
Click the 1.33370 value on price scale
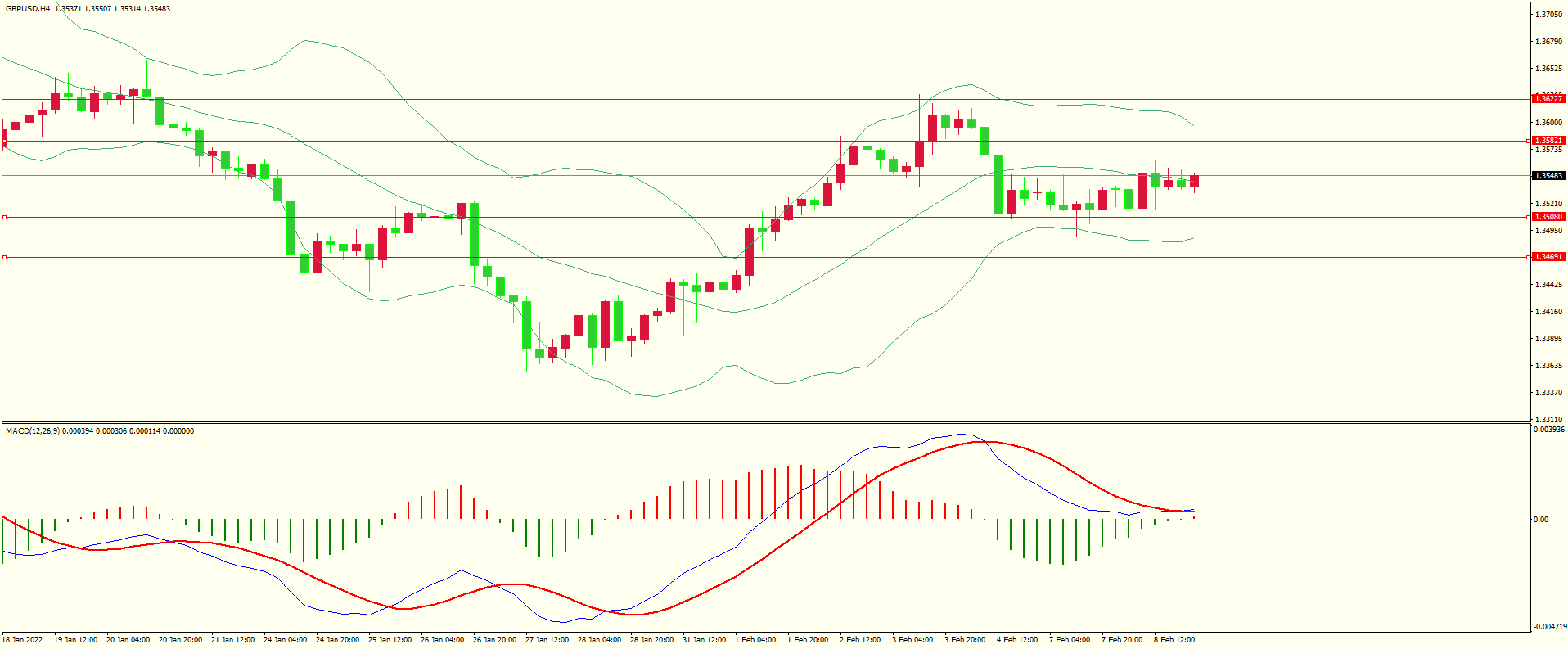point(1548,393)
